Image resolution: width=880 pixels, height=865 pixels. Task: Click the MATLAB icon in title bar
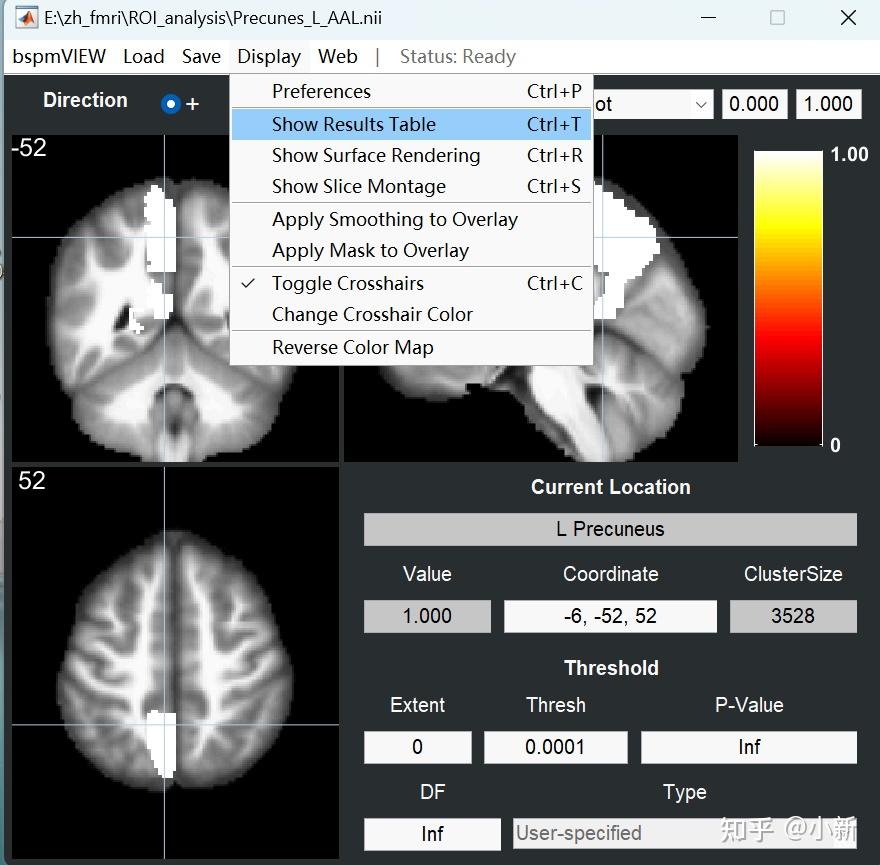tap(26, 18)
